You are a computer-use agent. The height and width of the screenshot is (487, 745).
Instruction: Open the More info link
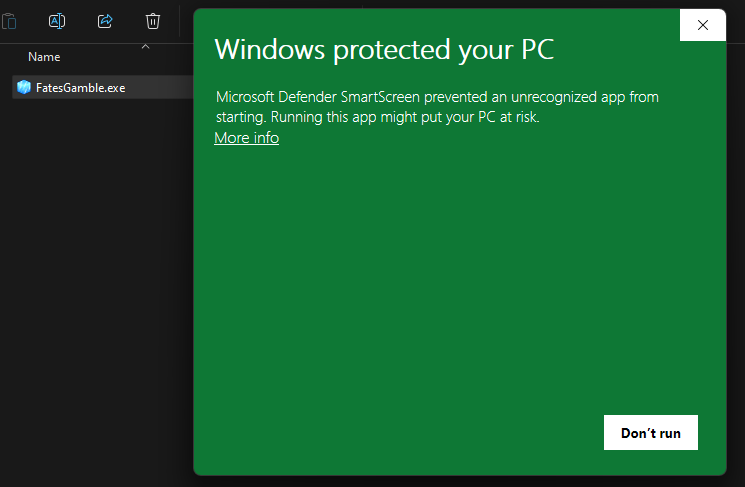(x=247, y=138)
